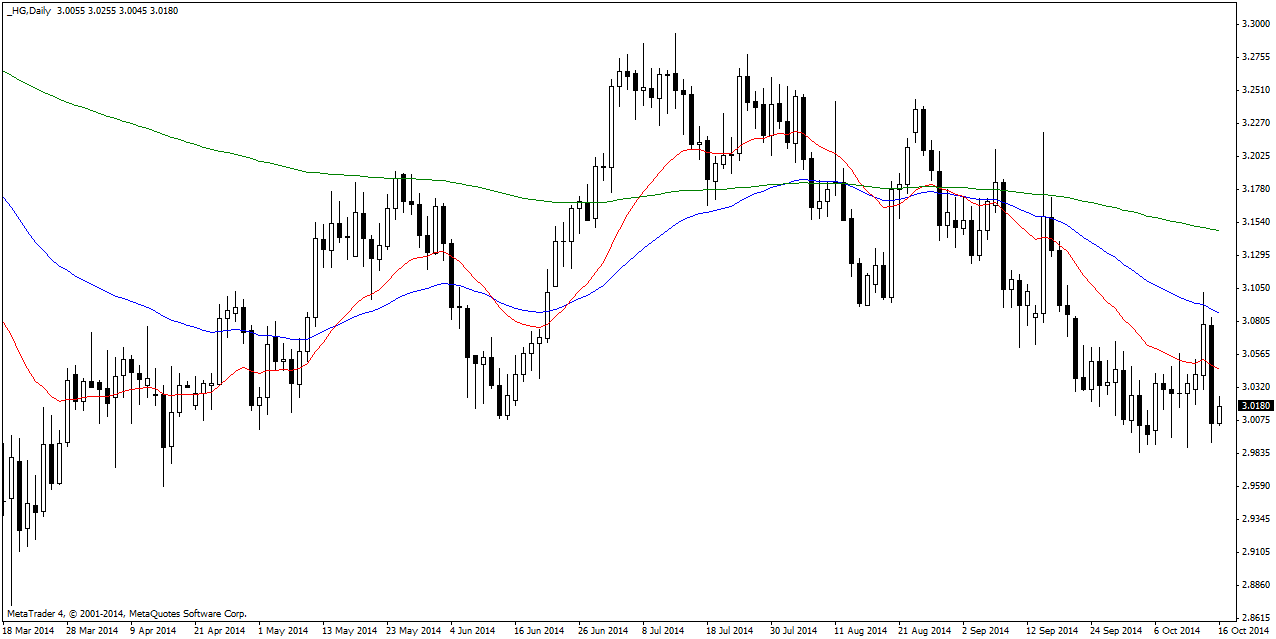Click the 3.2755 price axis label
Image resolution: width=1276 pixels, height=639 pixels.
[x=1255, y=57]
